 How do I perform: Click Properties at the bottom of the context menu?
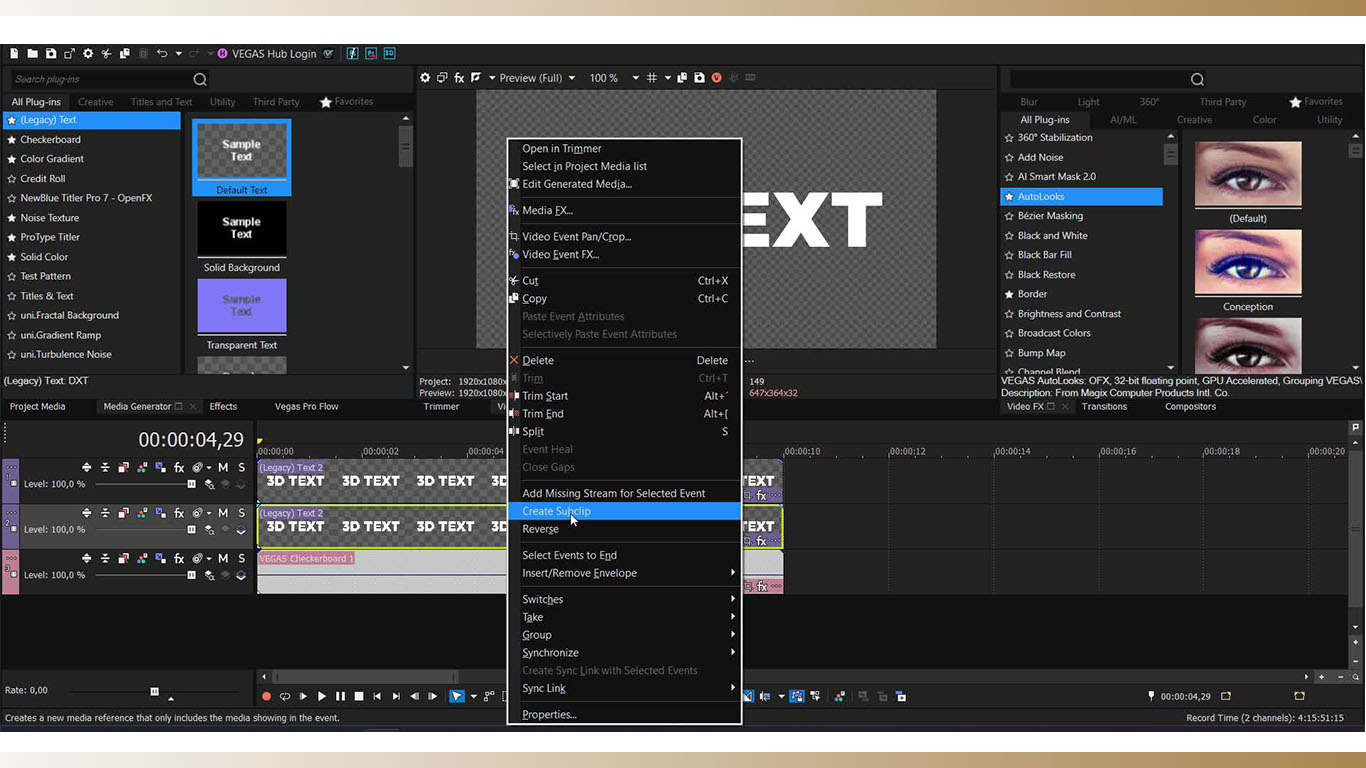click(550, 714)
